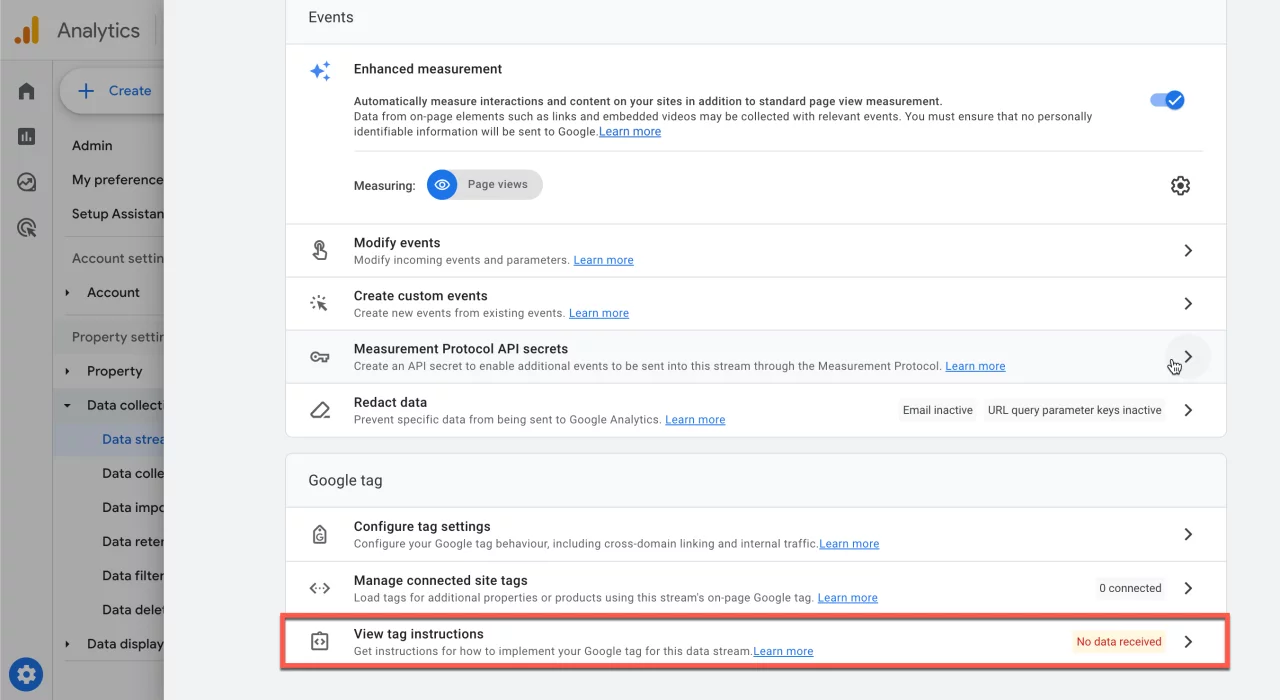
Task: Open Learn more link for Modify events
Action: tap(603, 260)
